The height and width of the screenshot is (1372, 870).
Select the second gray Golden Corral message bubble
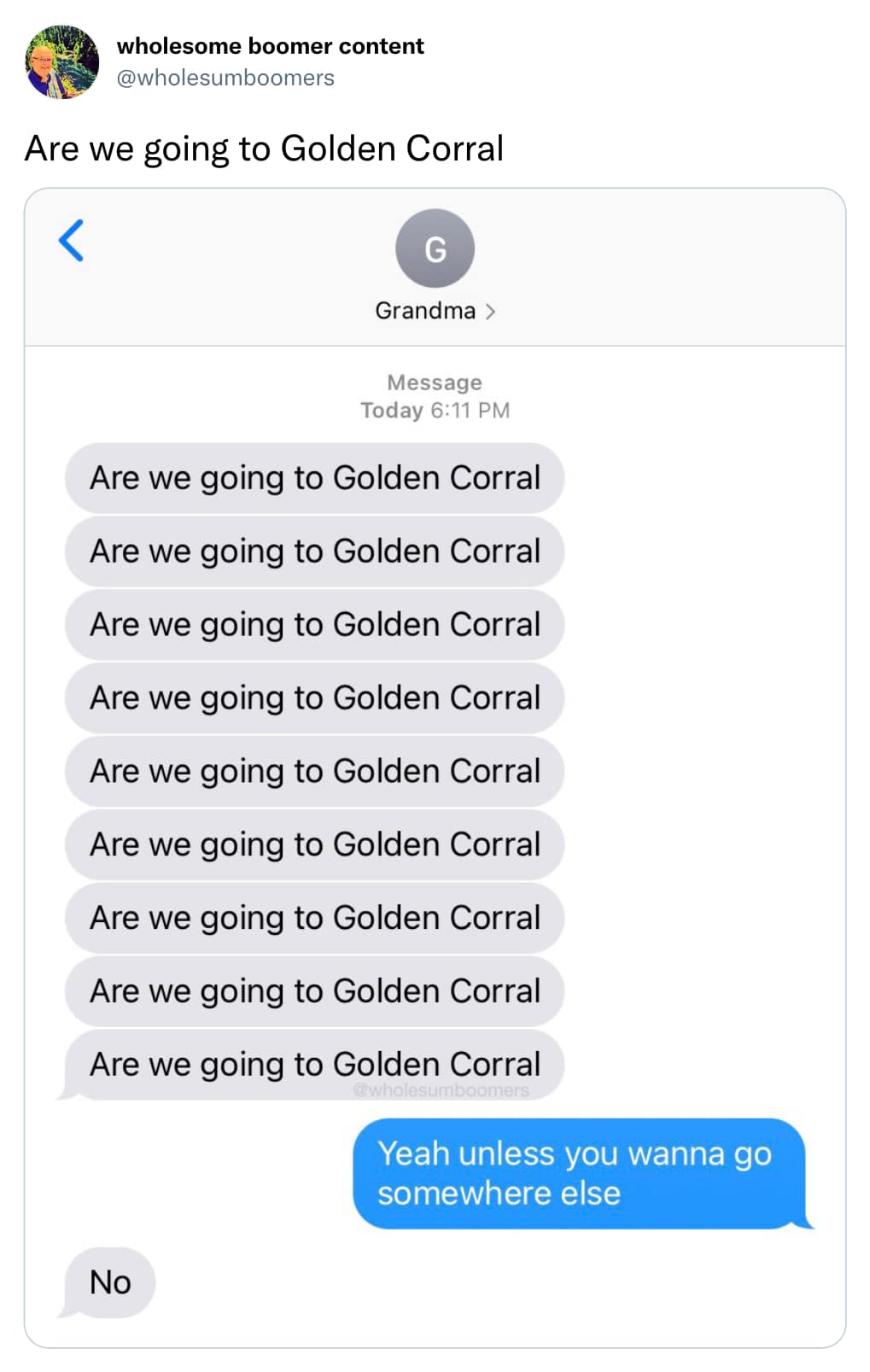314,552
